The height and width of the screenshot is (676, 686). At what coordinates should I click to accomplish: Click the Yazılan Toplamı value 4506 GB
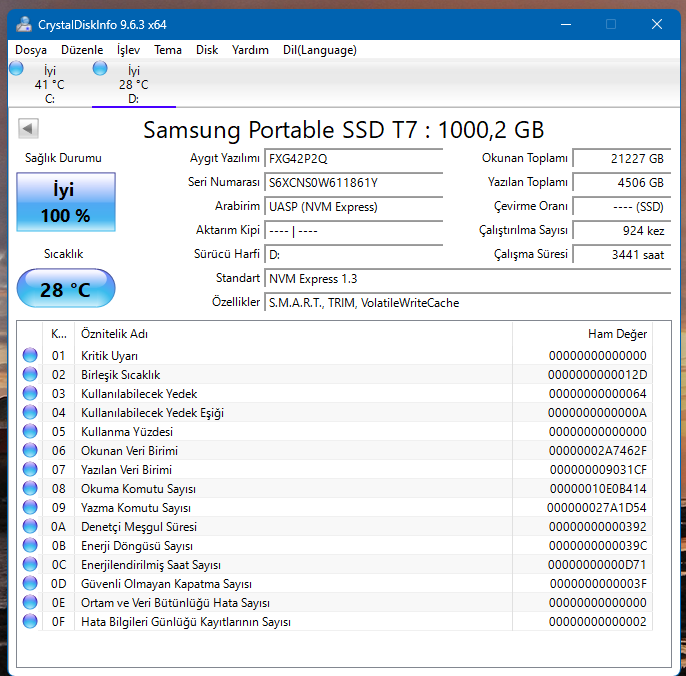pyautogui.click(x=622, y=182)
